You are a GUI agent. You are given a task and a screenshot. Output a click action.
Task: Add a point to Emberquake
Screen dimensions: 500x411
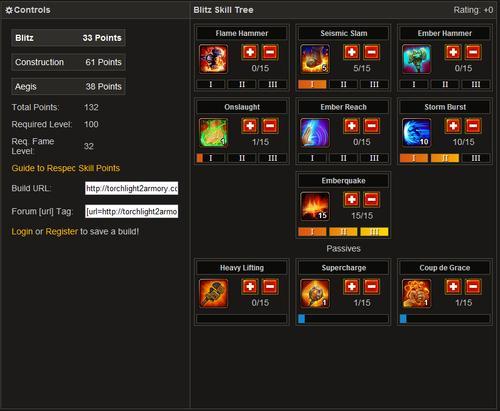click(352, 200)
